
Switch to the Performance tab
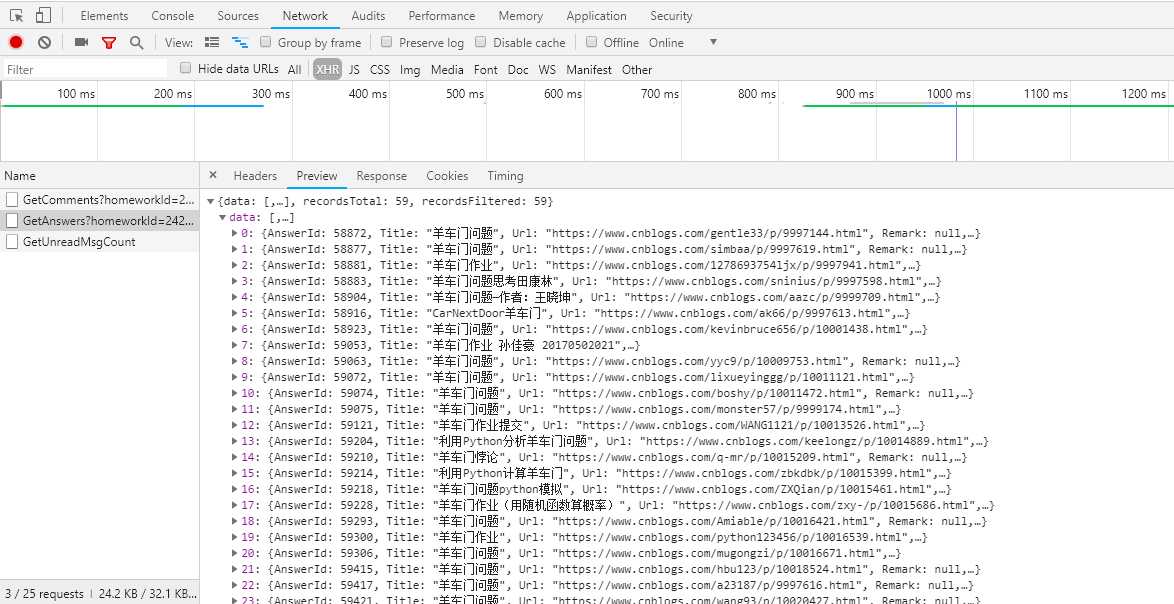coord(442,16)
